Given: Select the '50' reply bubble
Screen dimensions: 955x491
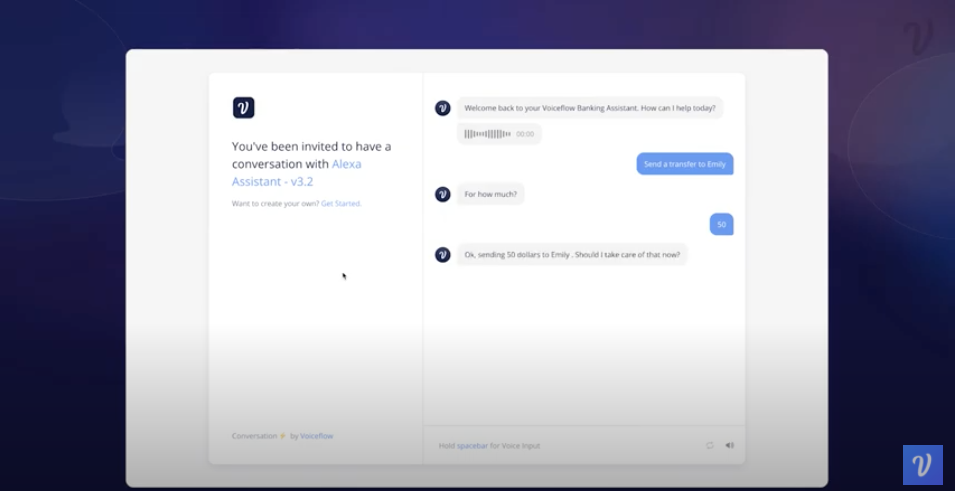Looking at the screenshot, I should pos(721,224).
